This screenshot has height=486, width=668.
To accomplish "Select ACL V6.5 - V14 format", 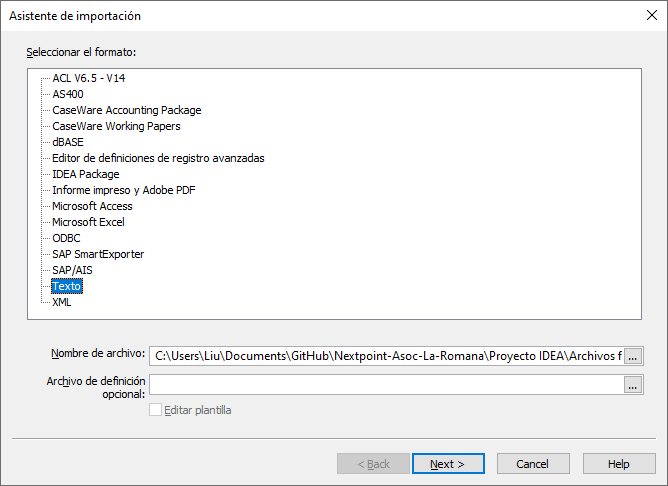I will (88, 78).
